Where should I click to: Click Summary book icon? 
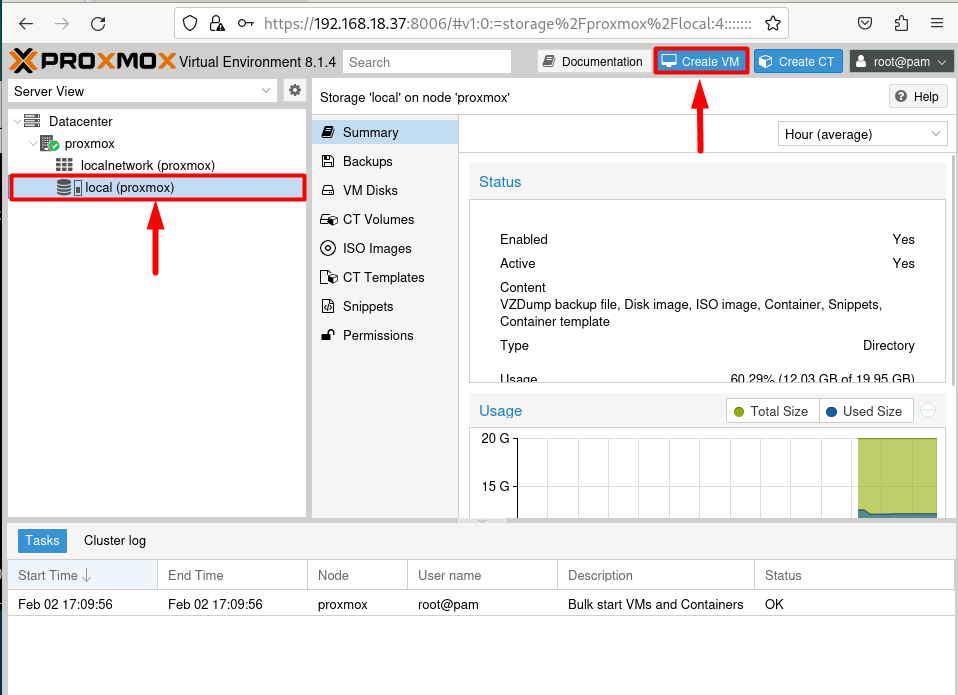(328, 132)
